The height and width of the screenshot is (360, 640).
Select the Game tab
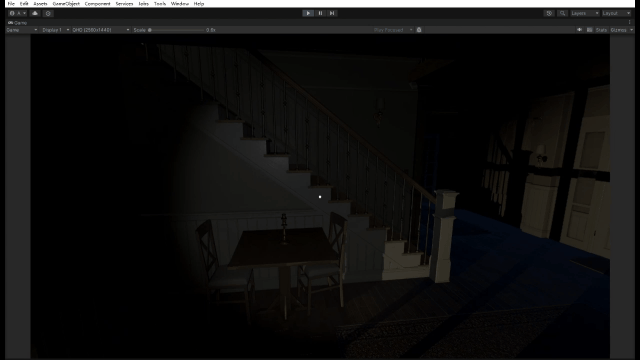coord(17,23)
